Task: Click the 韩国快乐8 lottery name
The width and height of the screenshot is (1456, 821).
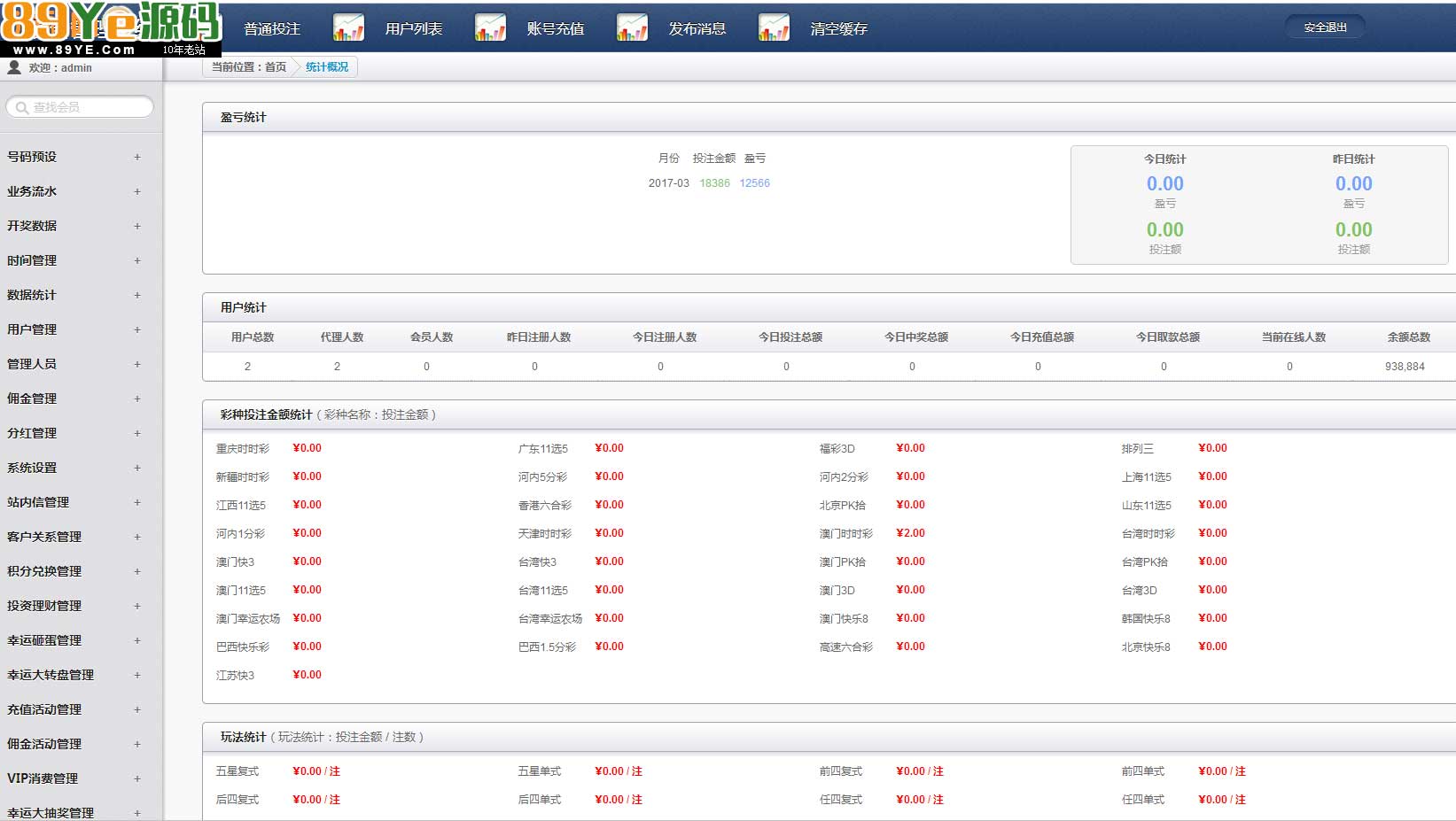Action: 1146,619
